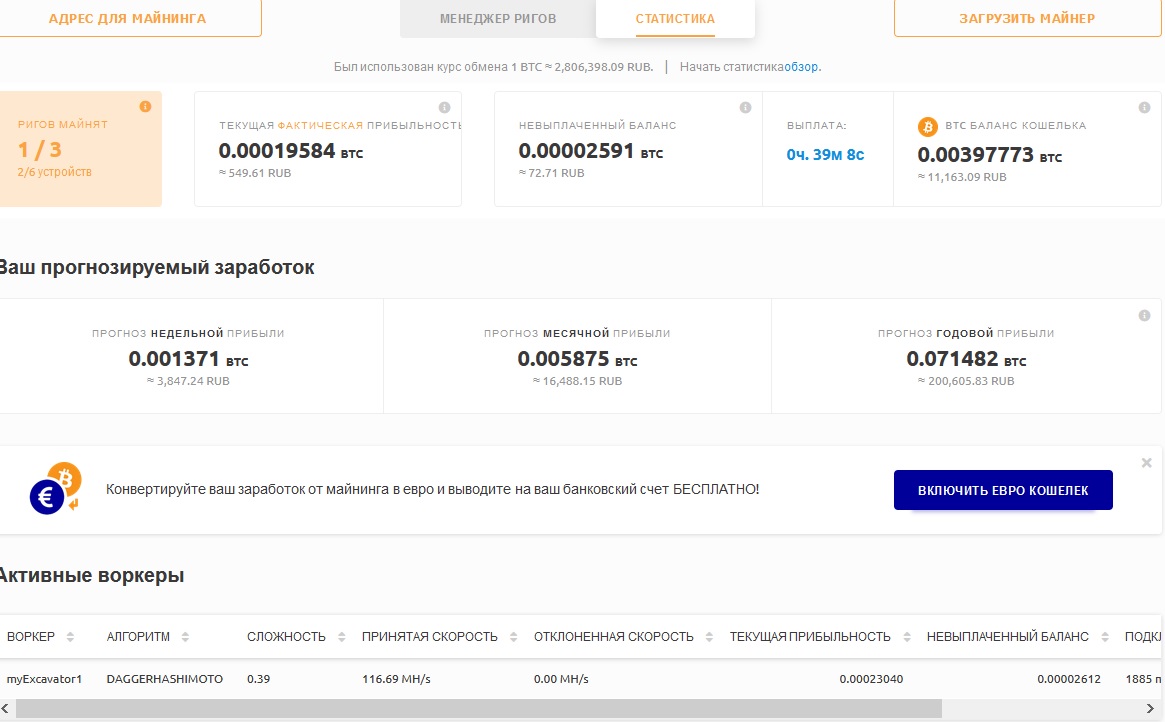Click difficulty value 0.39

point(259,679)
